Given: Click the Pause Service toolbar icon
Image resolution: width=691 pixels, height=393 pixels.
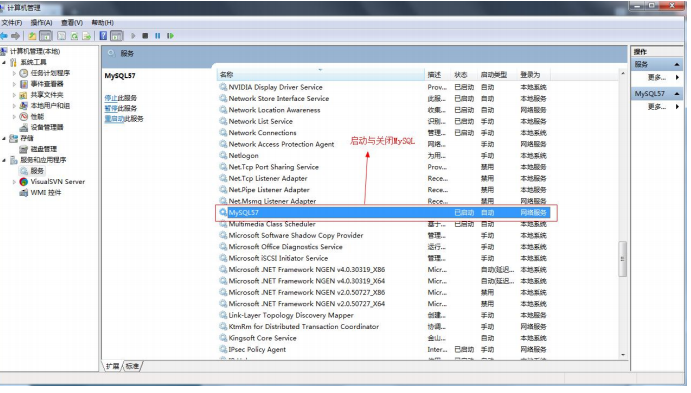Looking at the screenshot, I should click(x=157, y=36).
